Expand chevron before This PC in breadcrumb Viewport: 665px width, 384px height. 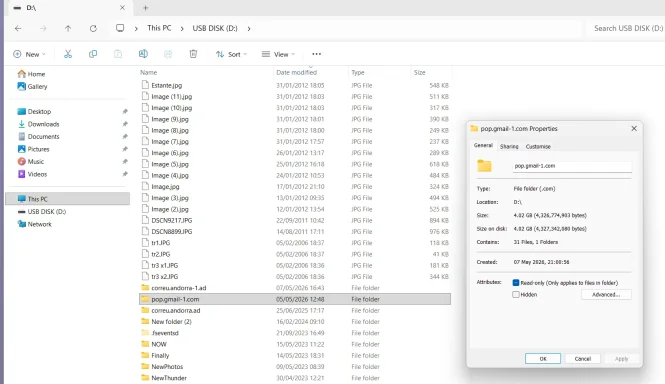(136, 28)
